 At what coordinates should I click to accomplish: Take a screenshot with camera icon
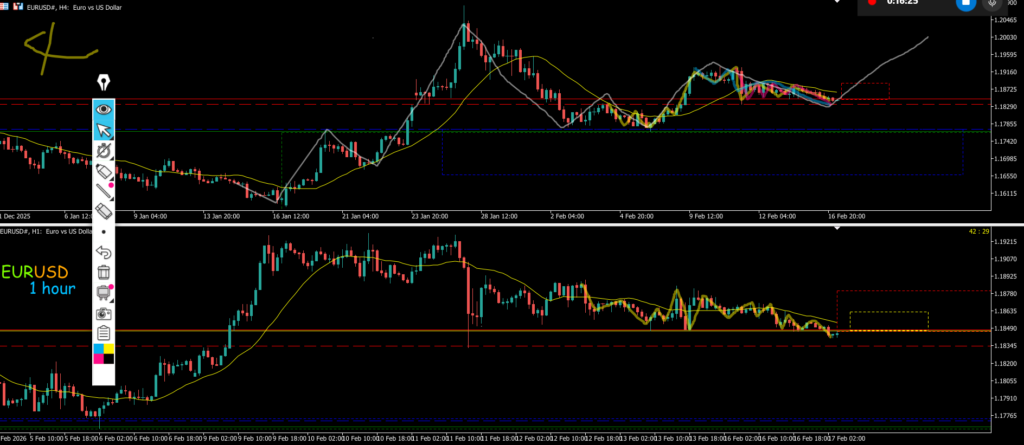coord(103,312)
